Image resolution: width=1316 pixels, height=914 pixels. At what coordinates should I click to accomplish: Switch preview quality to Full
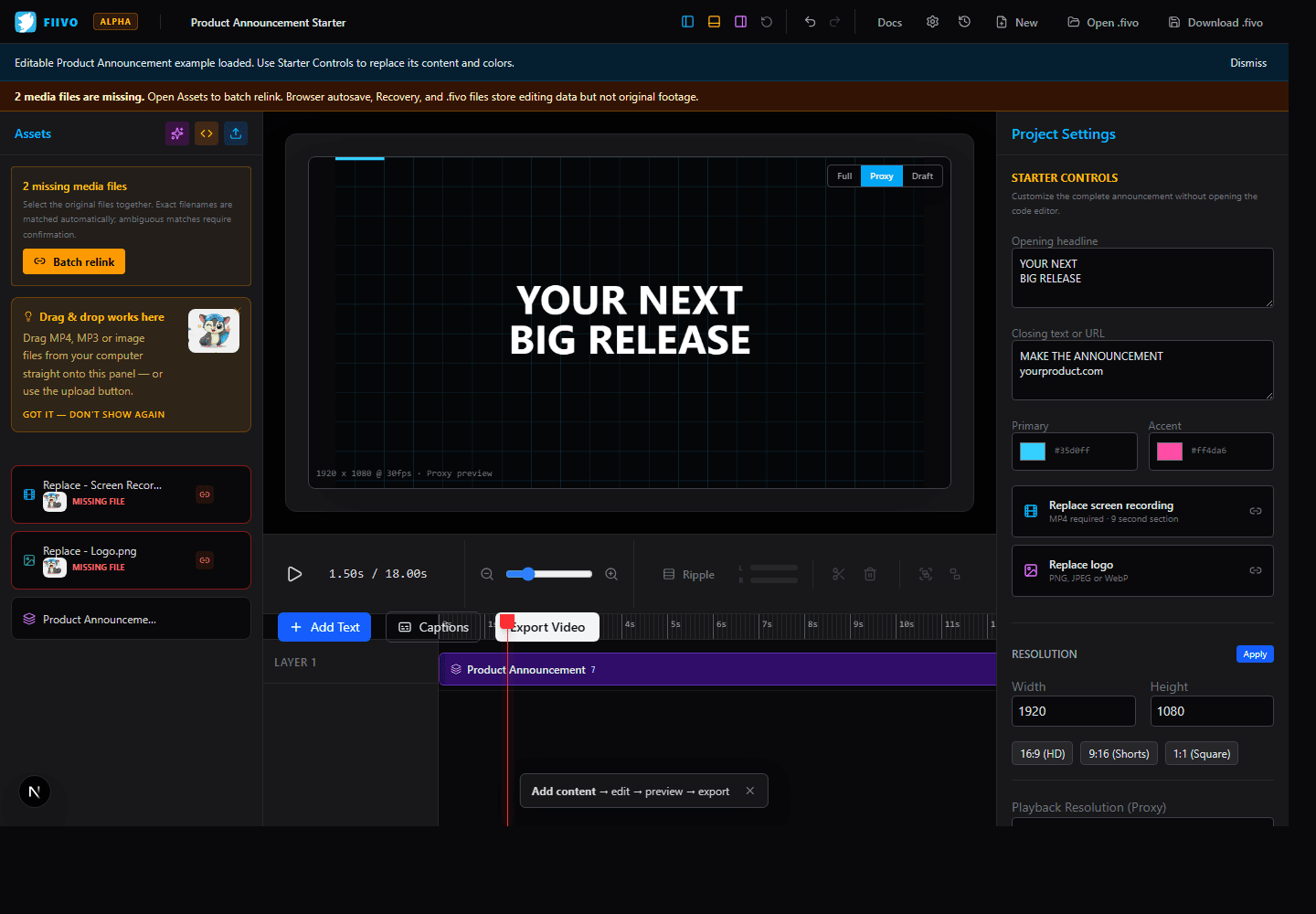tap(844, 176)
